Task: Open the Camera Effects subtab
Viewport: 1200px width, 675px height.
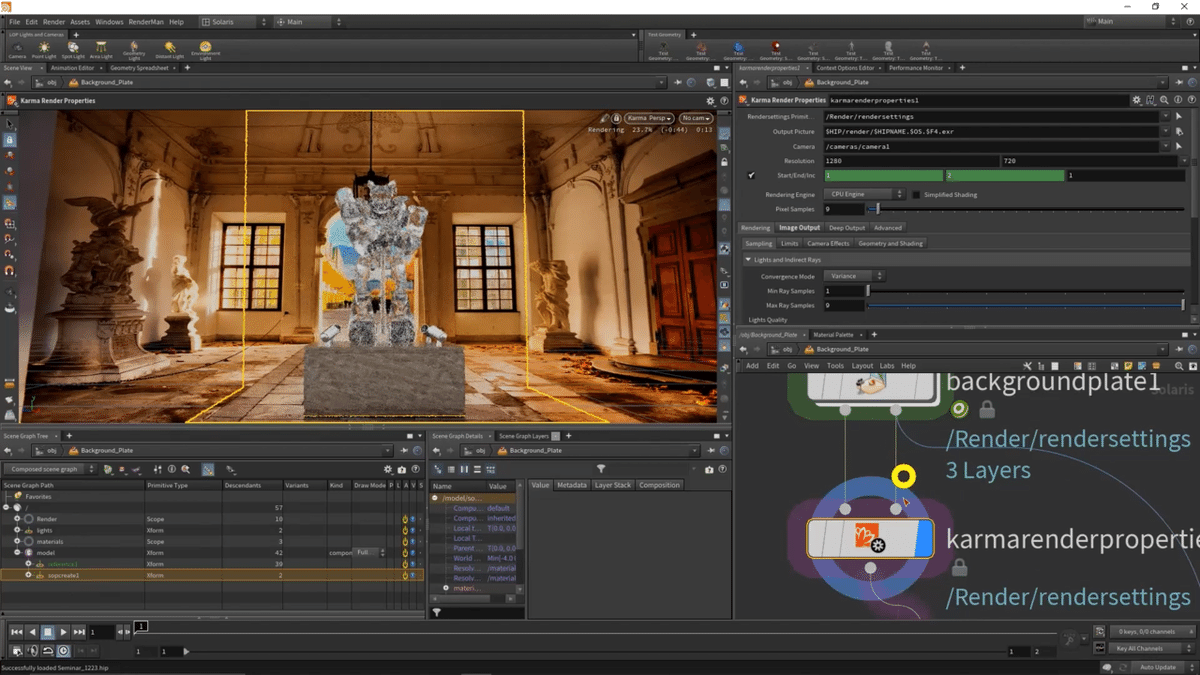Action: (828, 243)
